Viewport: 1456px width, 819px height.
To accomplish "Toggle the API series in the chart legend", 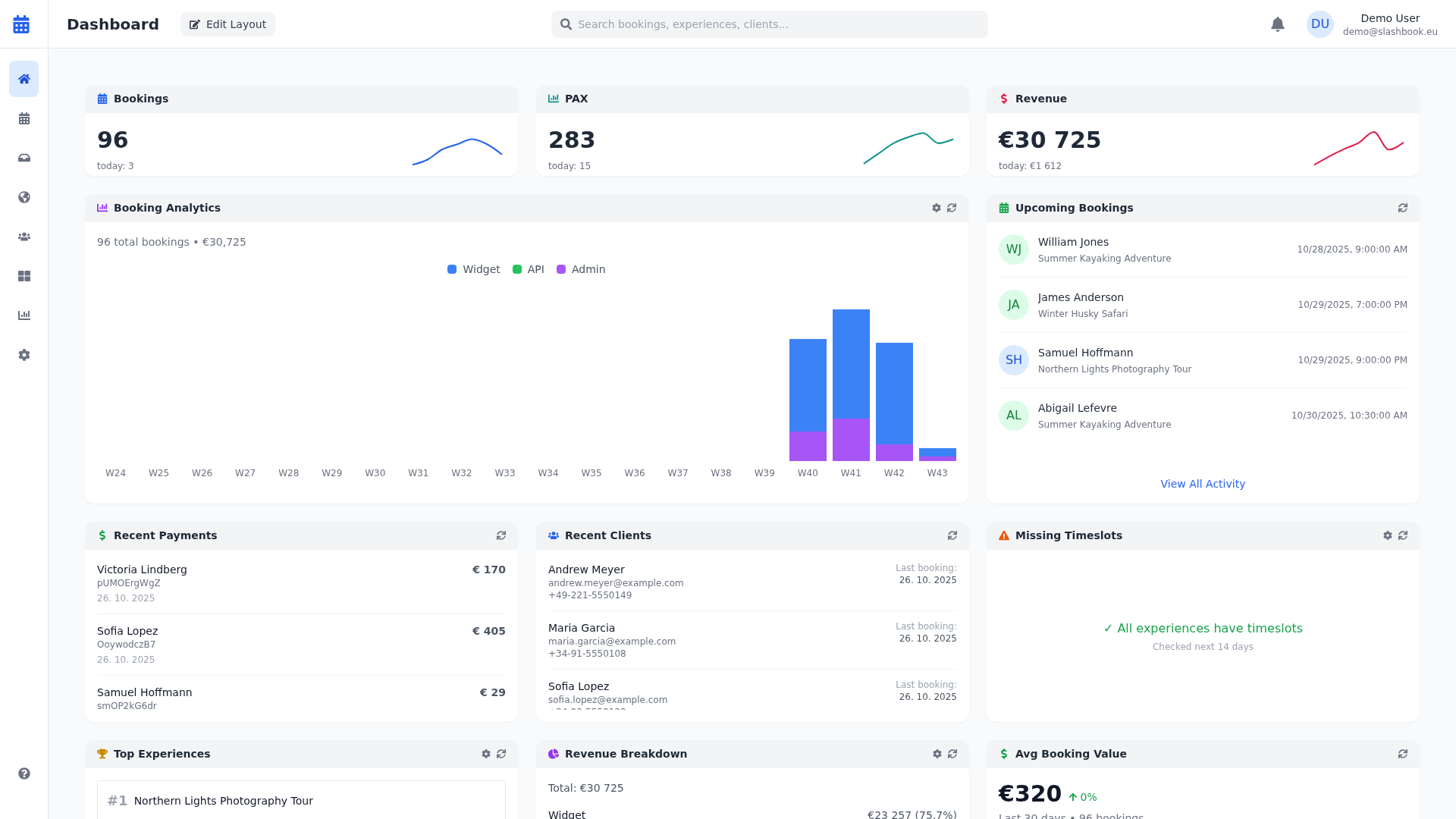I will pos(528,269).
